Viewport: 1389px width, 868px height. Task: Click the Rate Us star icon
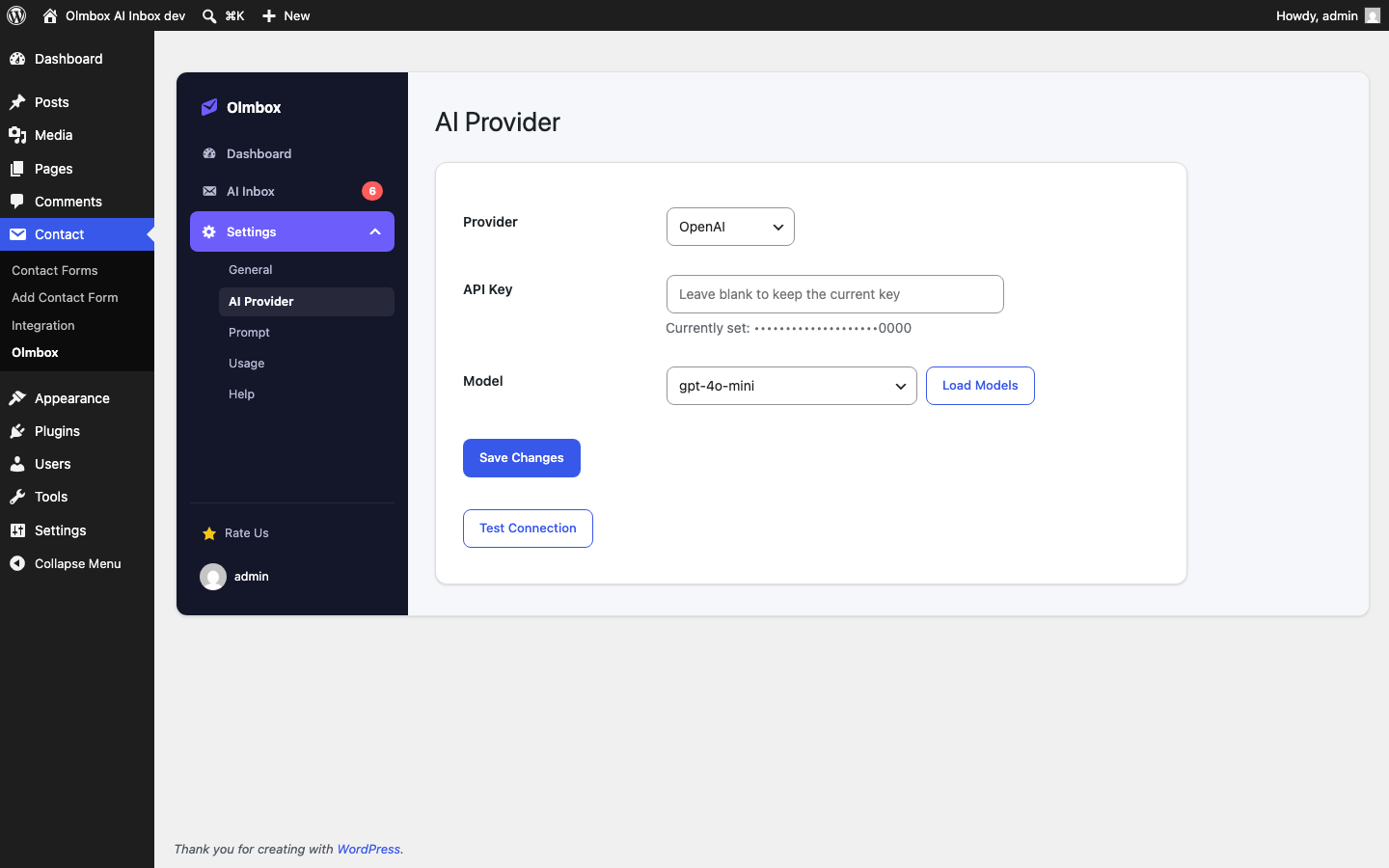click(209, 533)
